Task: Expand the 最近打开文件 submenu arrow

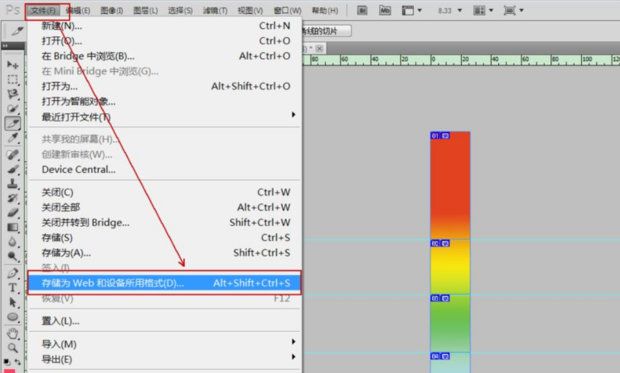Action: tap(293, 115)
